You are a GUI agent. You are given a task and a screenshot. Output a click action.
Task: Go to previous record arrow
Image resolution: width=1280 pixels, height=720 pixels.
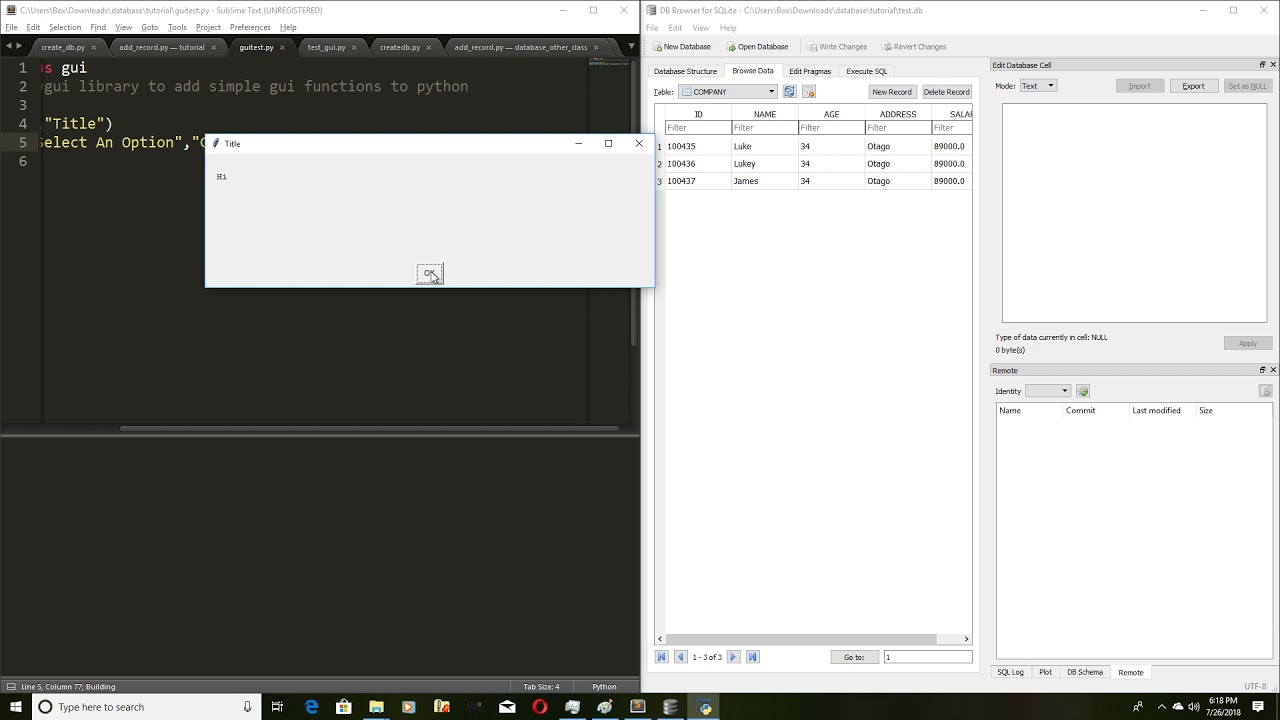[x=680, y=657]
